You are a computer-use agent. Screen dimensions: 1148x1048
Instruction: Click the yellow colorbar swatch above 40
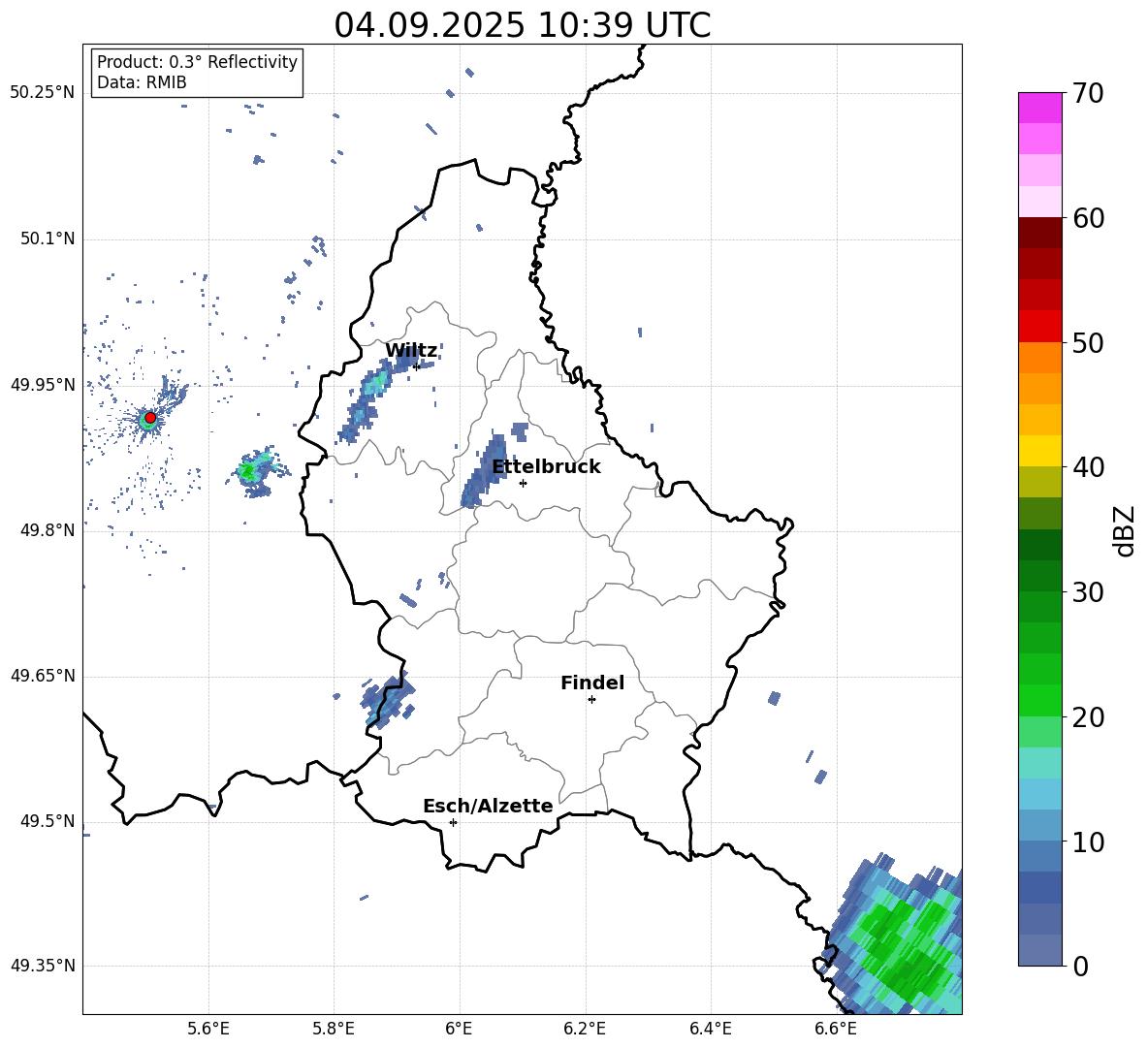point(1039,451)
